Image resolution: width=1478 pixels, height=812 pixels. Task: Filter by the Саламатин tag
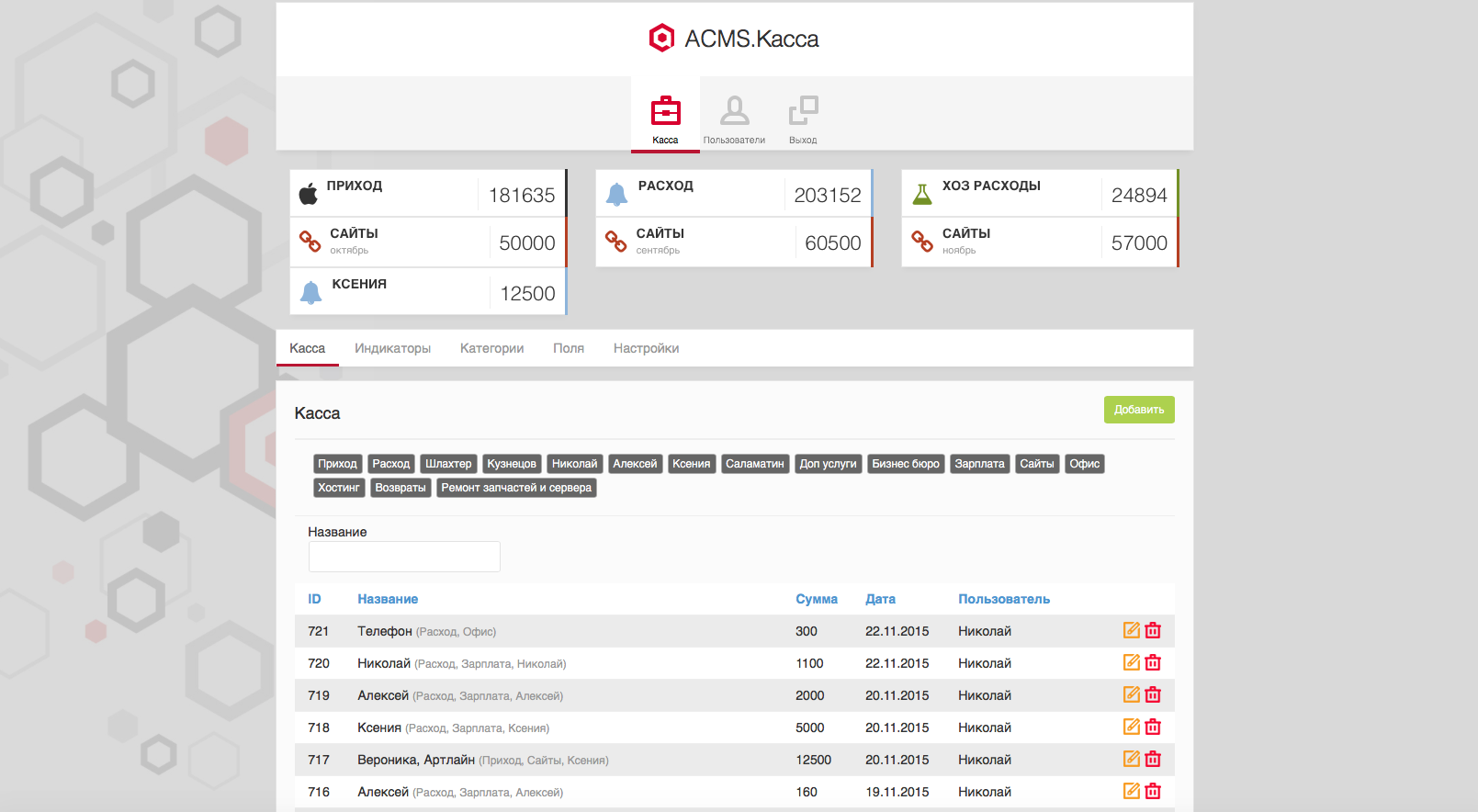(x=754, y=464)
